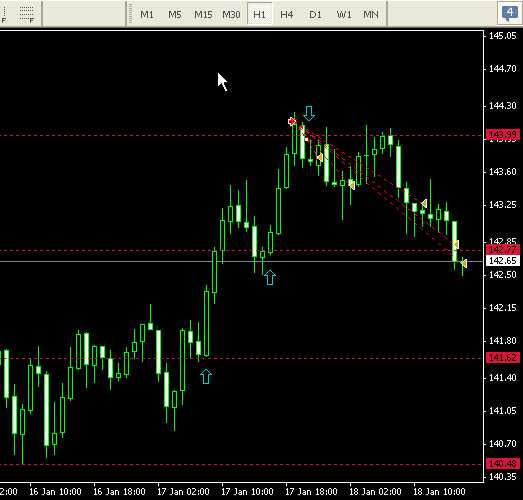523x500 pixels.
Task: Open the chat notifications icon showing 4
Action: [509, 13]
